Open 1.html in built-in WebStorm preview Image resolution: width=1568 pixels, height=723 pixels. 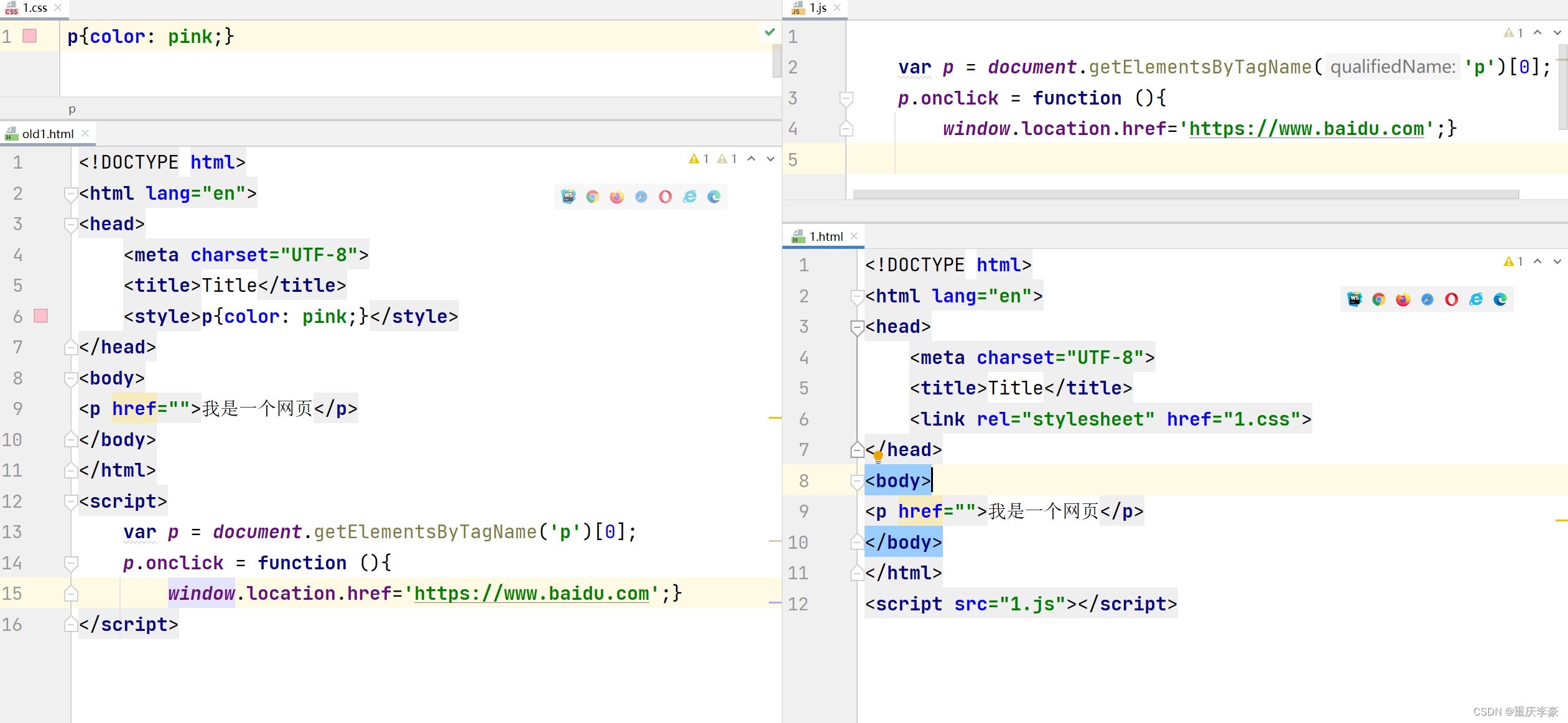pyautogui.click(x=1355, y=299)
